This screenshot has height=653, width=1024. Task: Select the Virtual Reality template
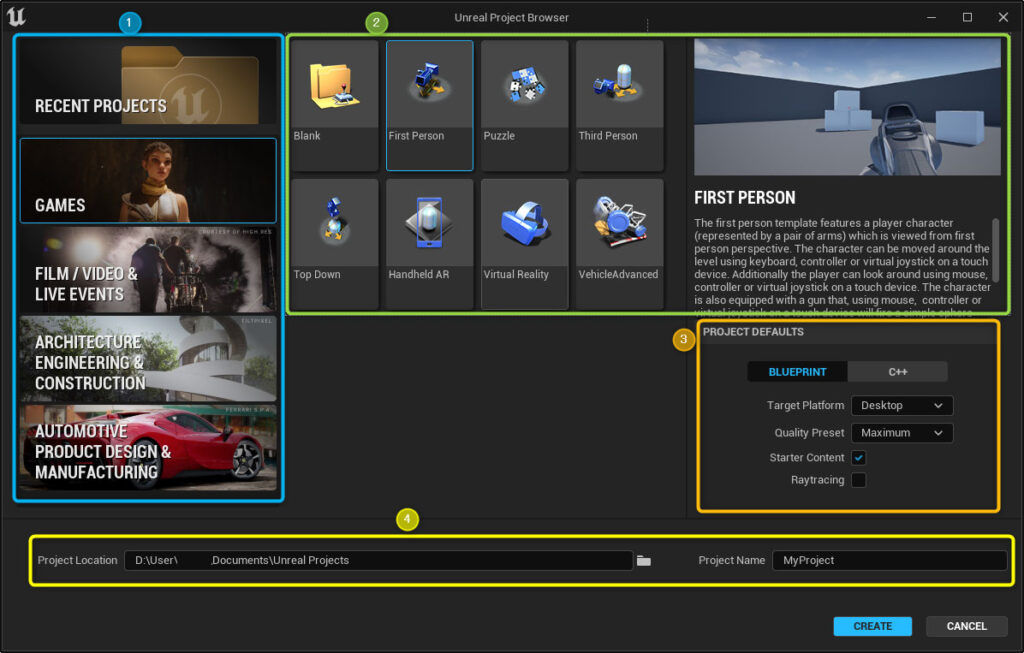(524, 244)
